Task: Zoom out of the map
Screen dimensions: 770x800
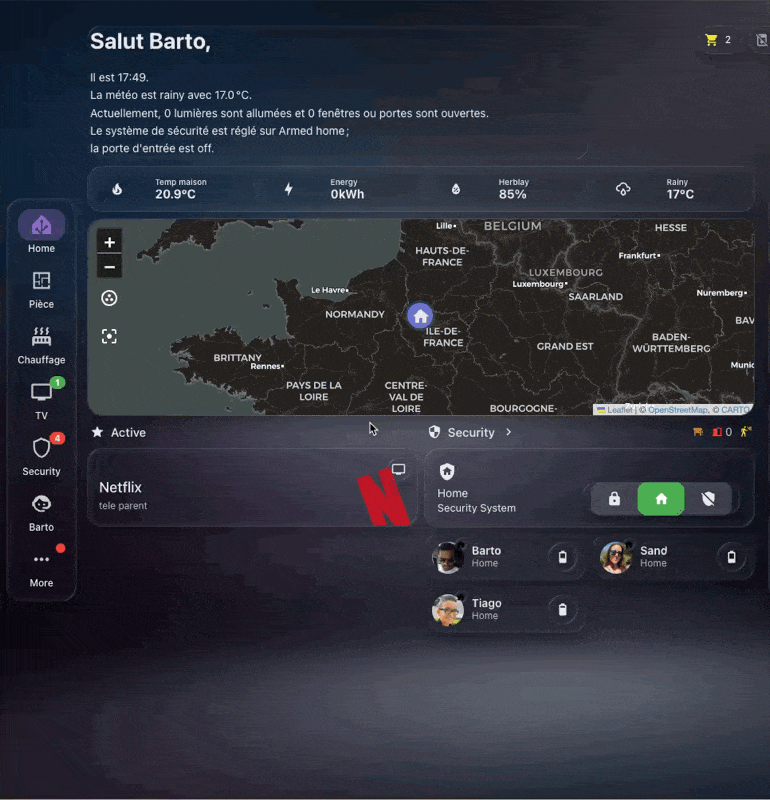Action: tap(109, 267)
